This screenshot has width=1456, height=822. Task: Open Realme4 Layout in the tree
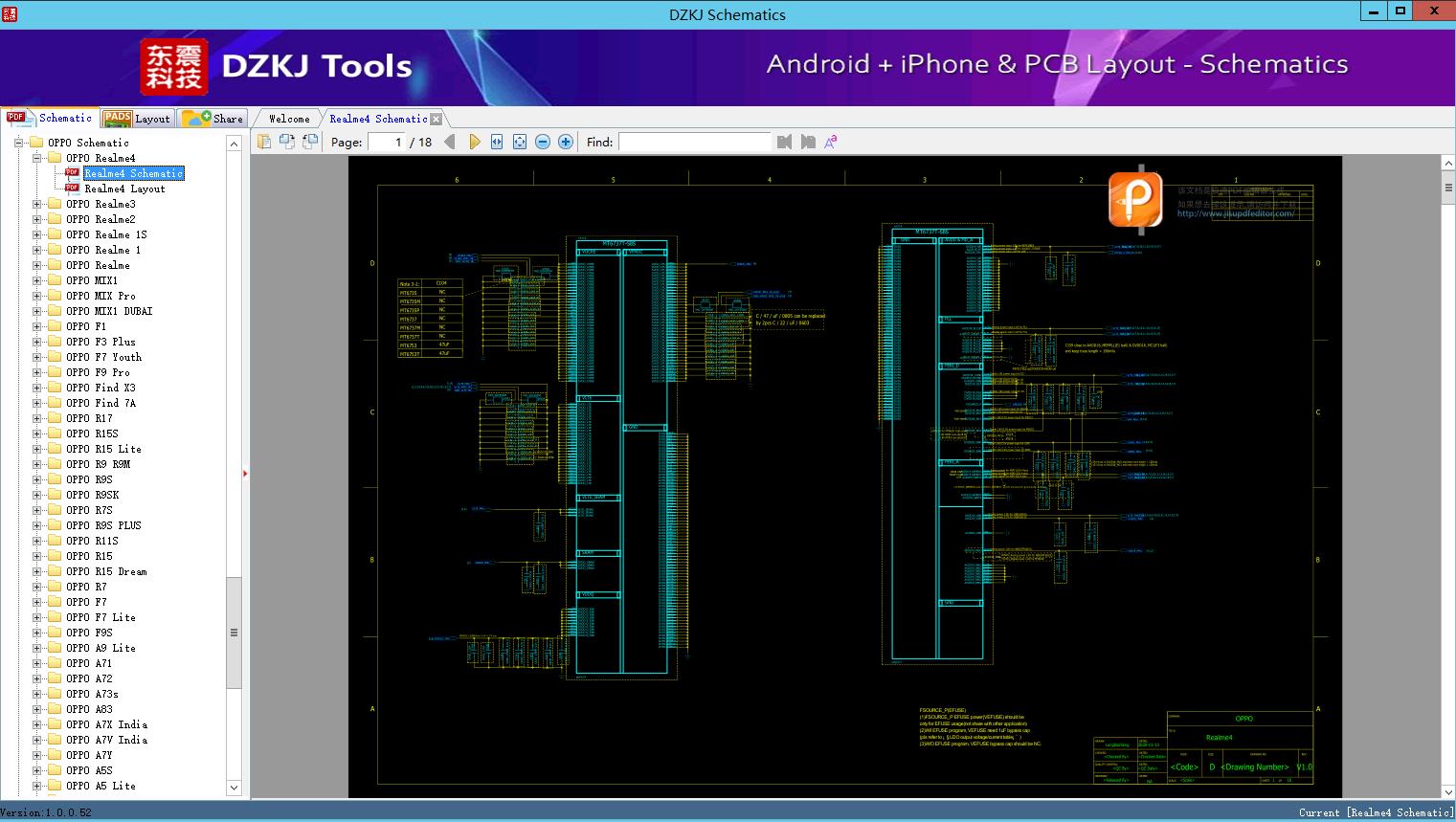(124, 189)
